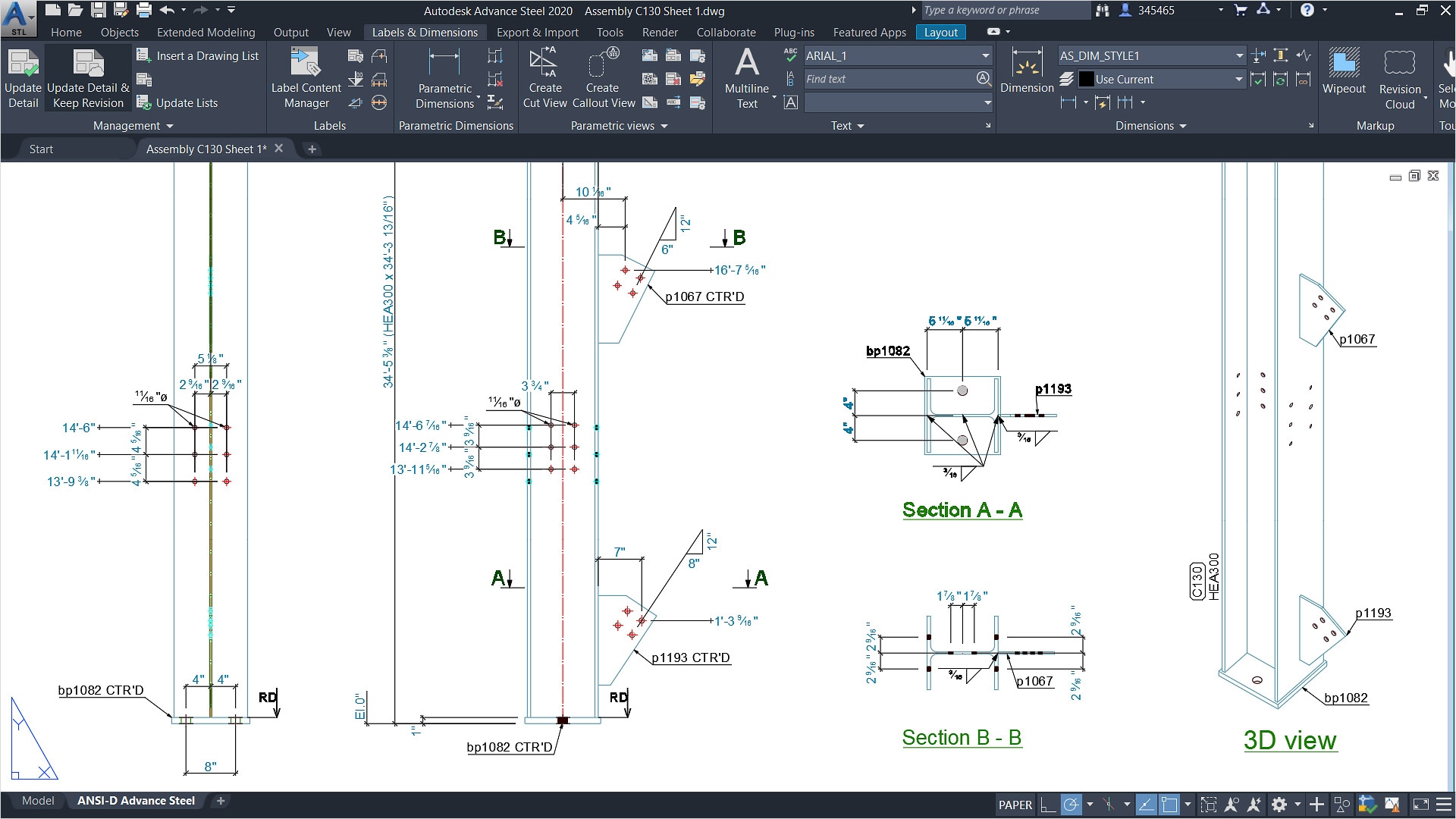
Task: Open the Model layout tab
Action: coord(38,800)
